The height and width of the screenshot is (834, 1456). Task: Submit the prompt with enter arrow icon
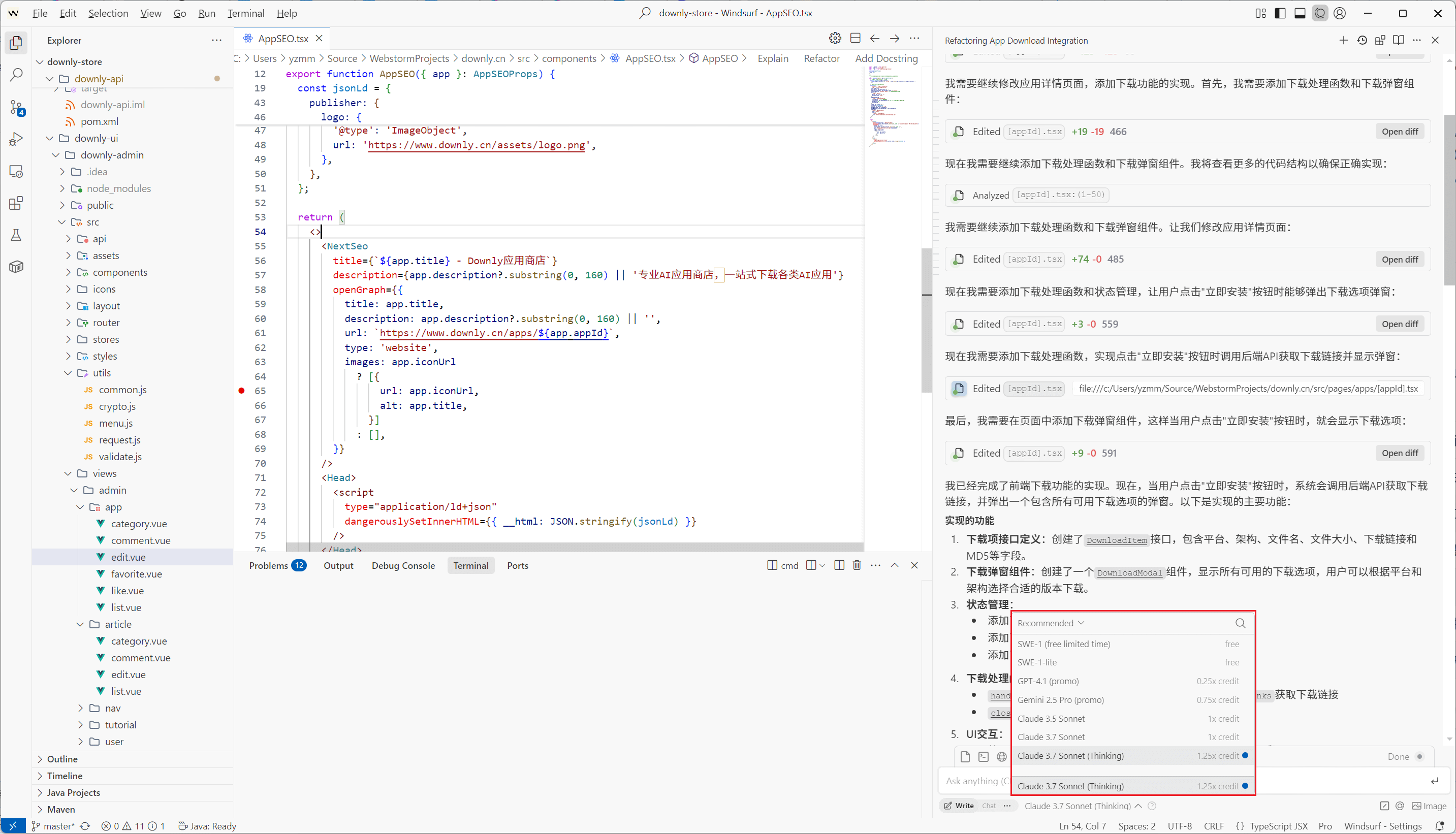click(x=1435, y=781)
